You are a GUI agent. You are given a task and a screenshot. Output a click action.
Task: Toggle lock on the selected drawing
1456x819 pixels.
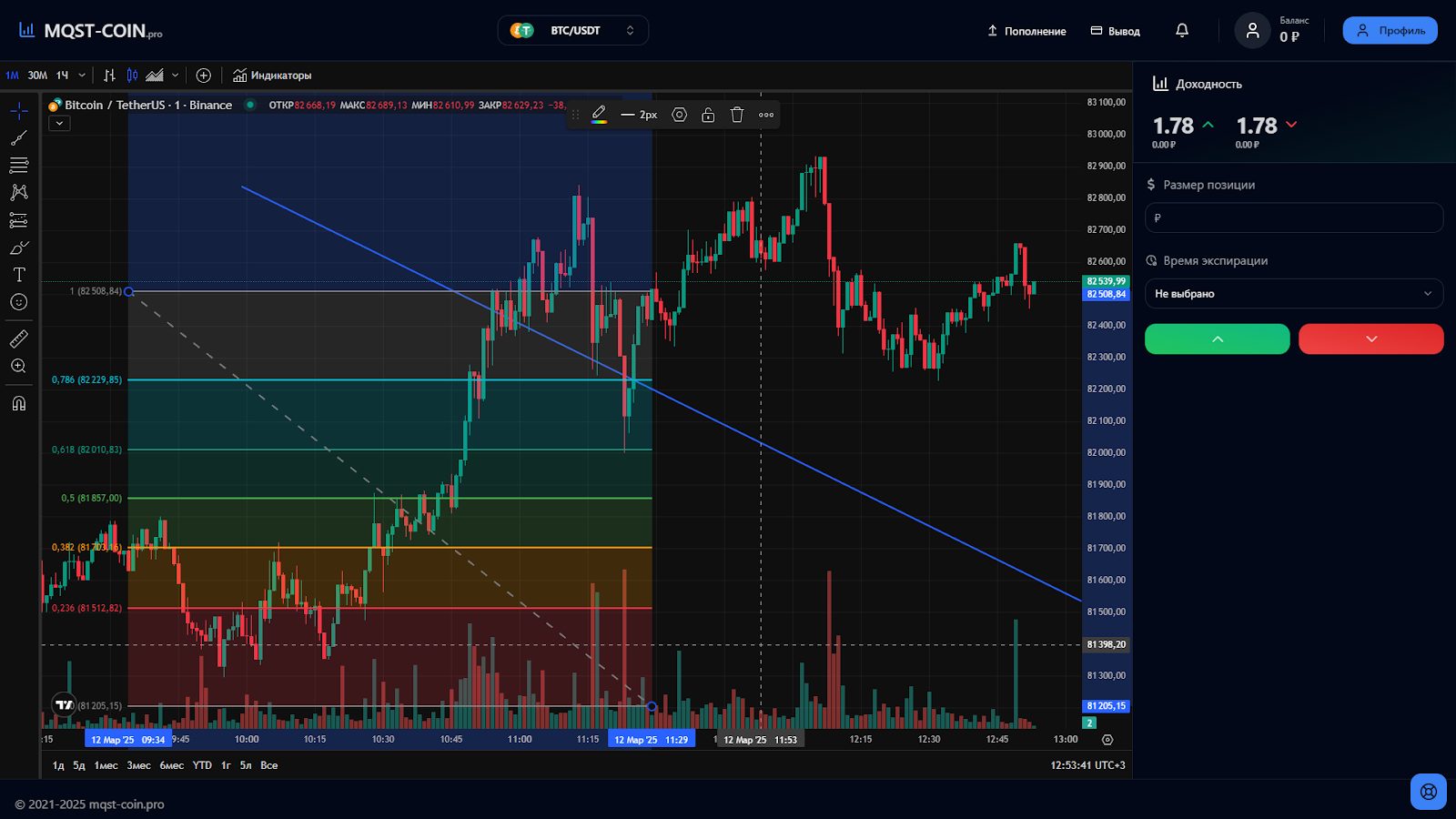point(708,115)
